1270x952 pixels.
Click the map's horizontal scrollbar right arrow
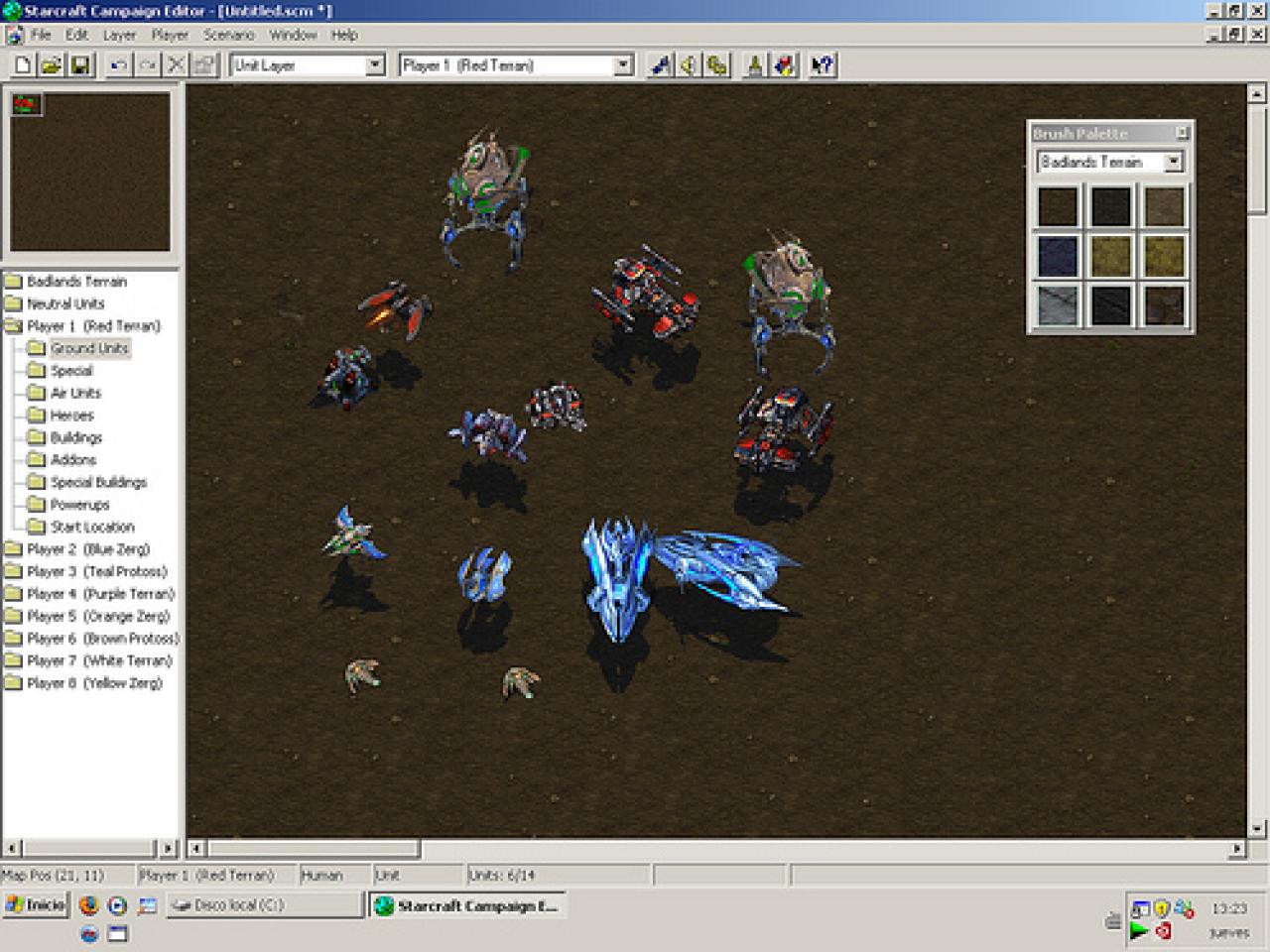click(x=1236, y=849)
